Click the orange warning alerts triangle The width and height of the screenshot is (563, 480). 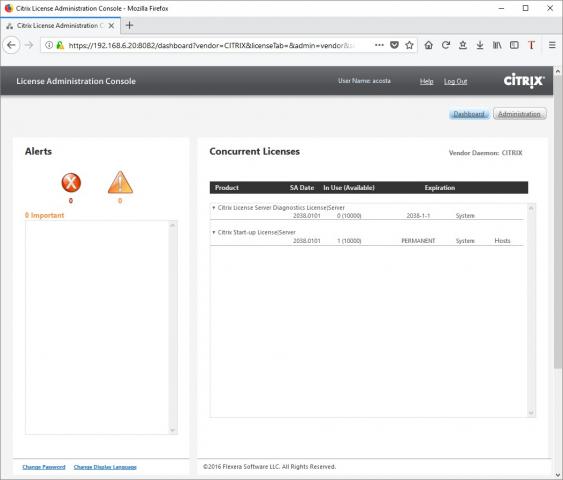pos(120,182)
